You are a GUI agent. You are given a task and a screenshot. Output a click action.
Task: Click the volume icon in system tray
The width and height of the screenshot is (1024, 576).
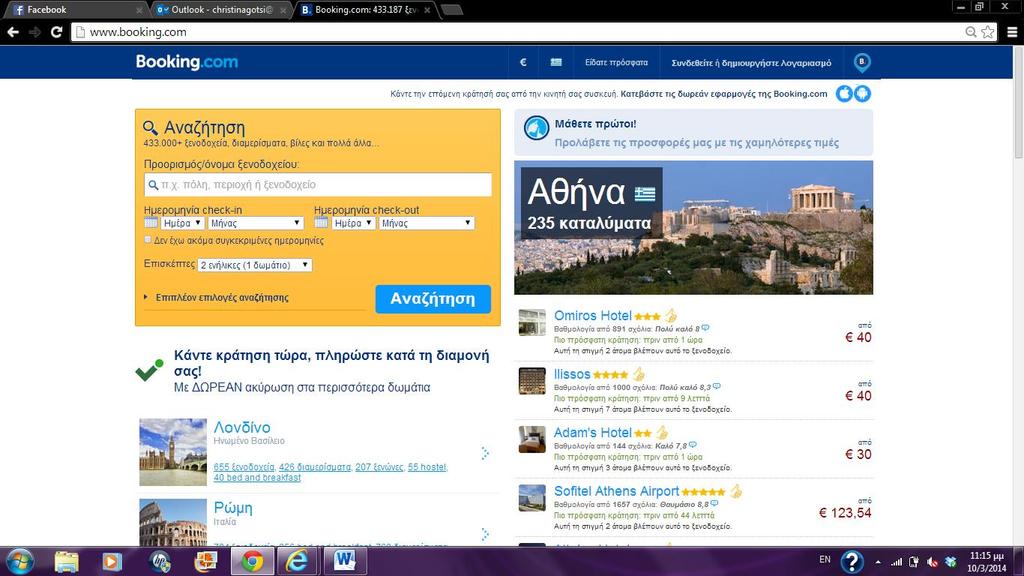pyautogui.click(x=933, y=562)
